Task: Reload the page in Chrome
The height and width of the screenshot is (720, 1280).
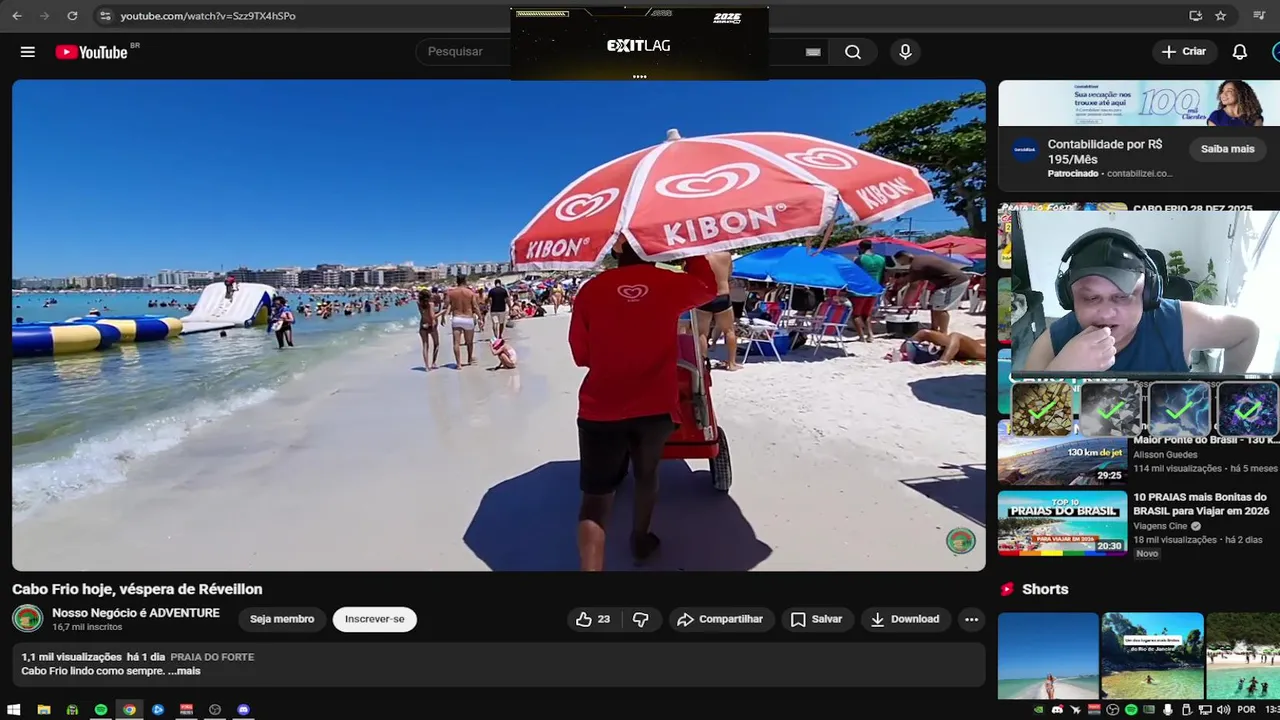Action: click(x=72, y=16)
